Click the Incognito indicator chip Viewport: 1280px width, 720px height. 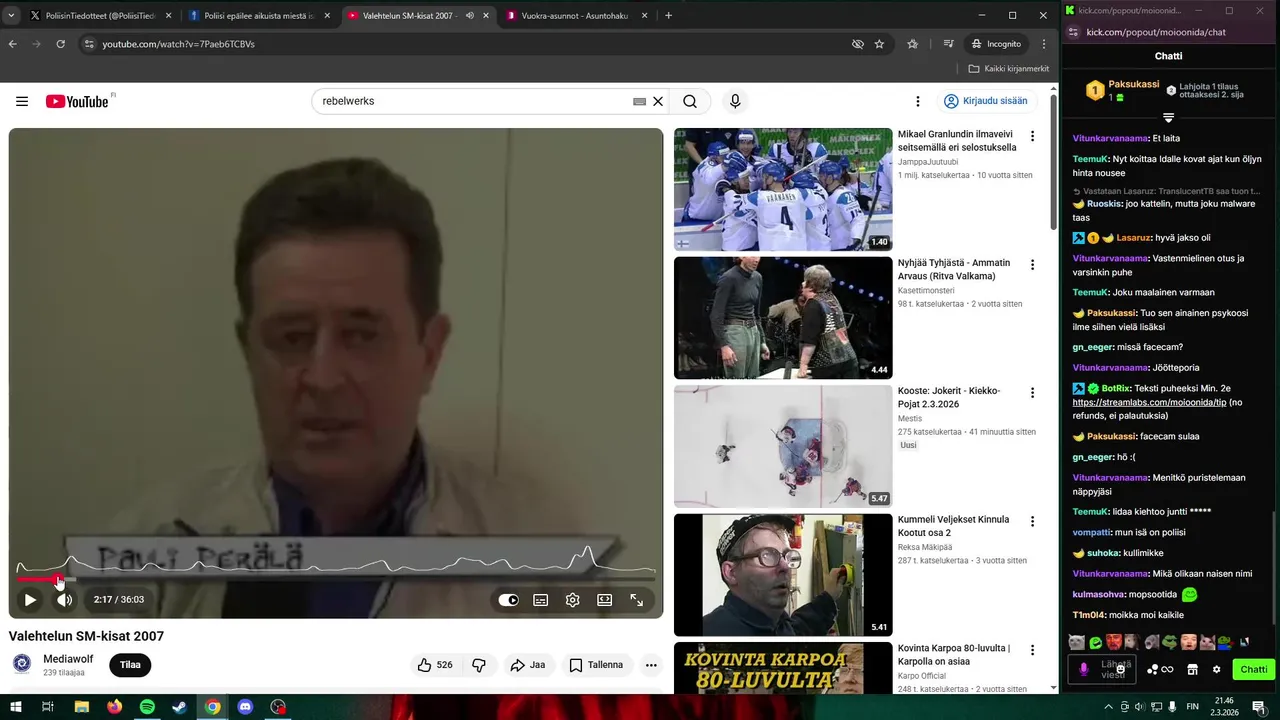pyautogui.click(x=997, y=44)
